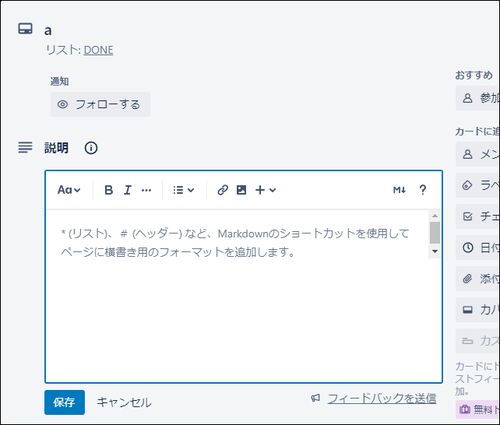Open editor help question mark
Image resolution: width=500 pixels, height=425 pixels.
pos(423,190)
